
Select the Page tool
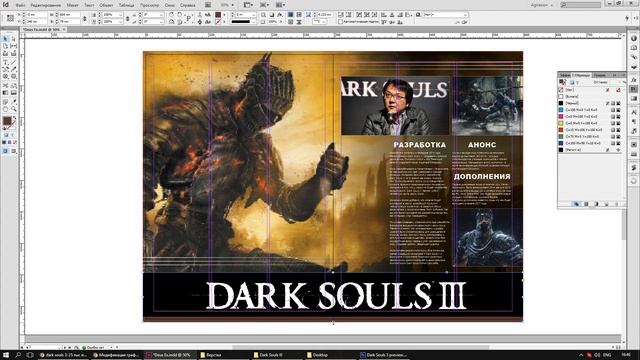coord(5,46)
